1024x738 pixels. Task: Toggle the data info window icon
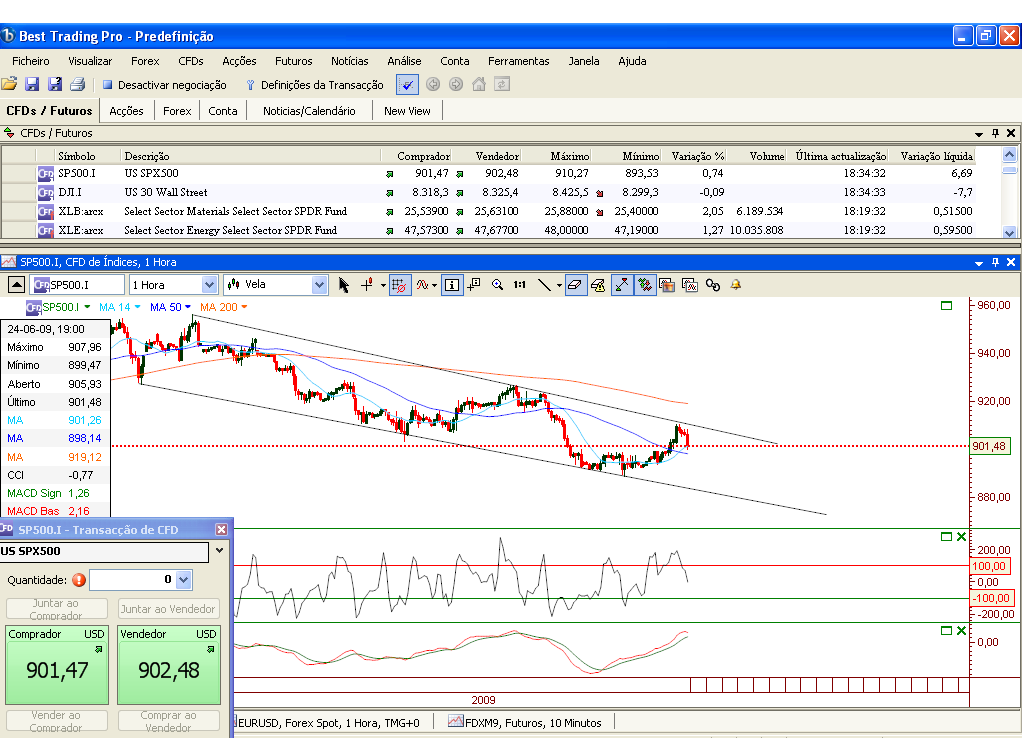451,285
